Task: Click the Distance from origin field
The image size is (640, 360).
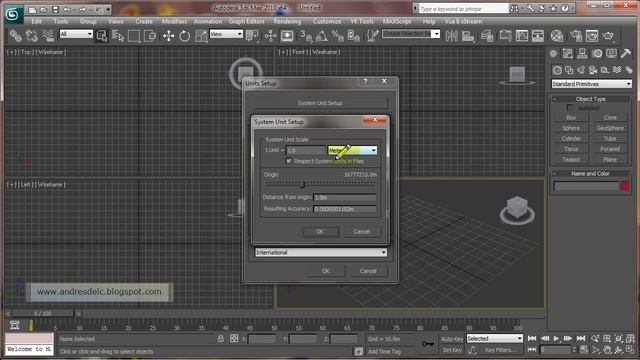Action: click(x=345, y=198)
